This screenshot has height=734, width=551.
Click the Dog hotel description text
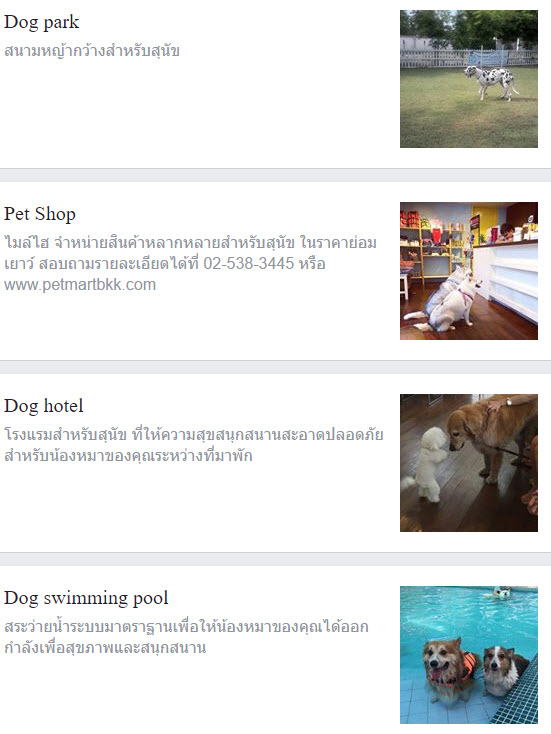(194, 445)
